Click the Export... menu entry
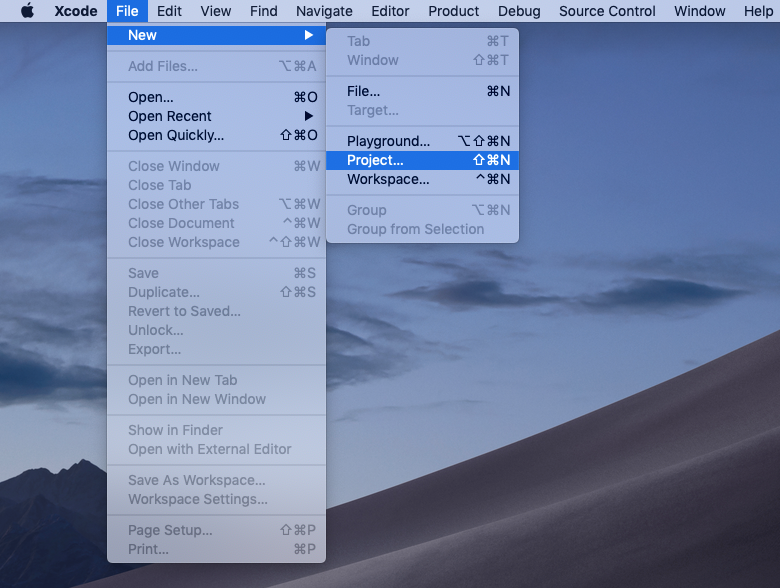 point(216,349)
